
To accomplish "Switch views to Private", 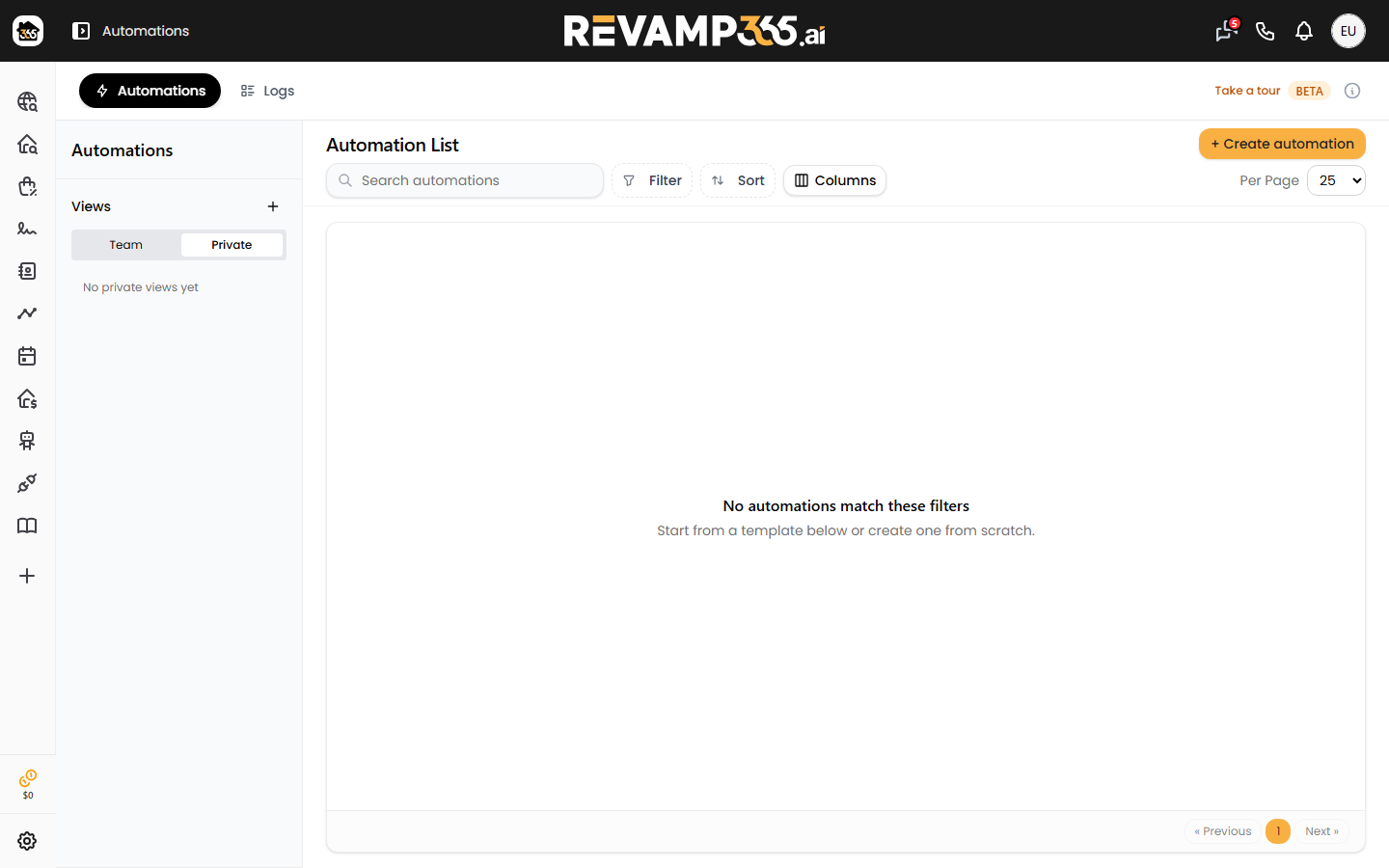I will (231, 245).
